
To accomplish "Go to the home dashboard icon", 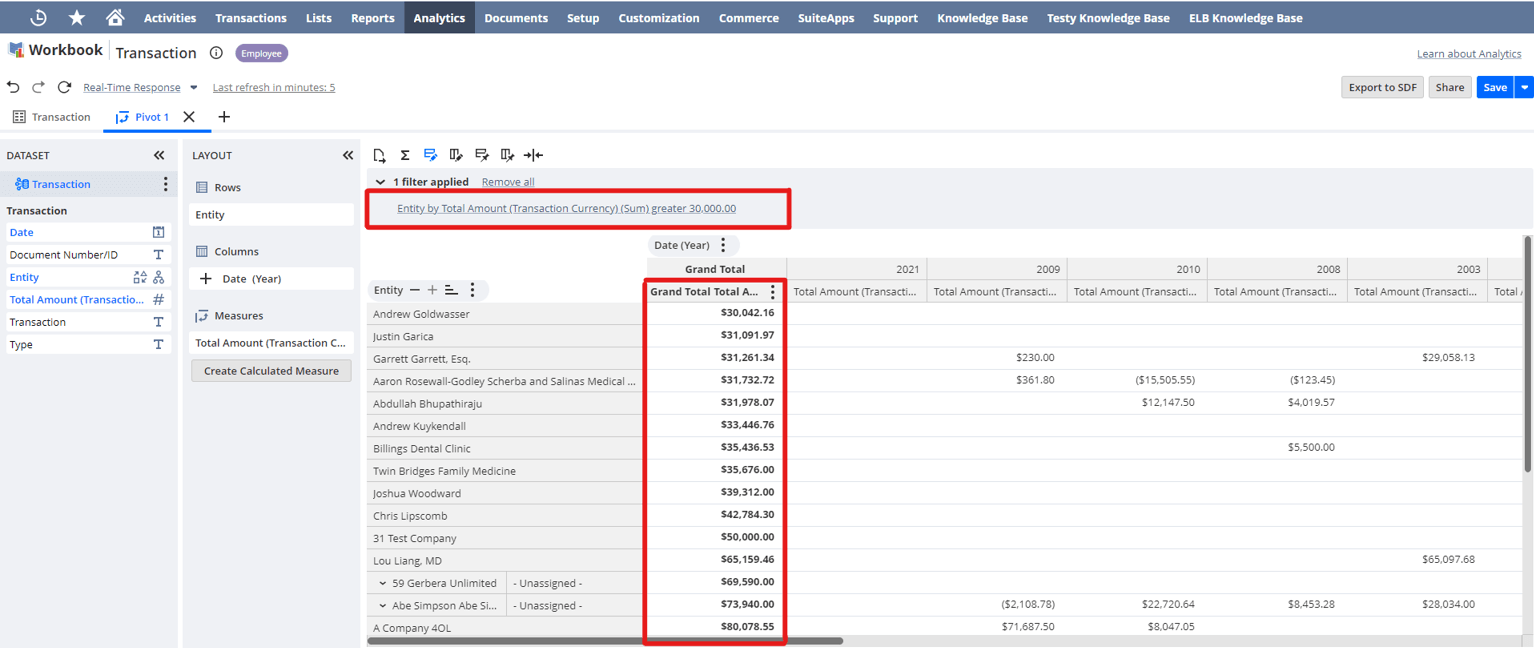I will pos(115,17).
